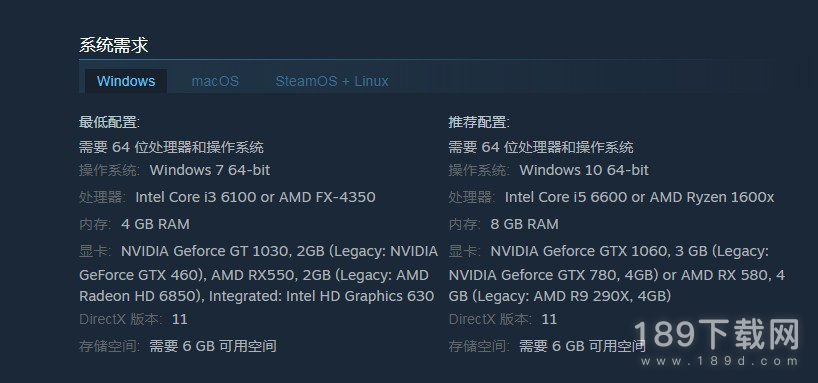Image resolution: width=818 pixels, height=383 pixels.
Task: Open the macOS system requirements tab
Action: pyautogui.click(x=215, y=81)
